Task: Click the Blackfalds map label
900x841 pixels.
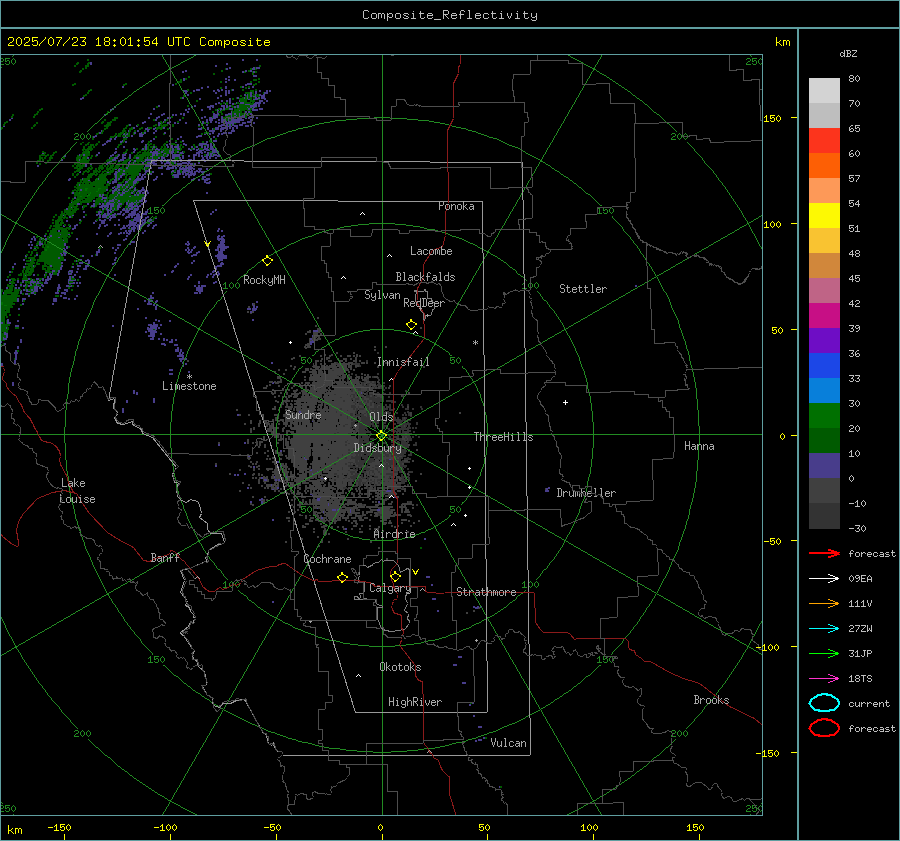Action: pos(425,277)
